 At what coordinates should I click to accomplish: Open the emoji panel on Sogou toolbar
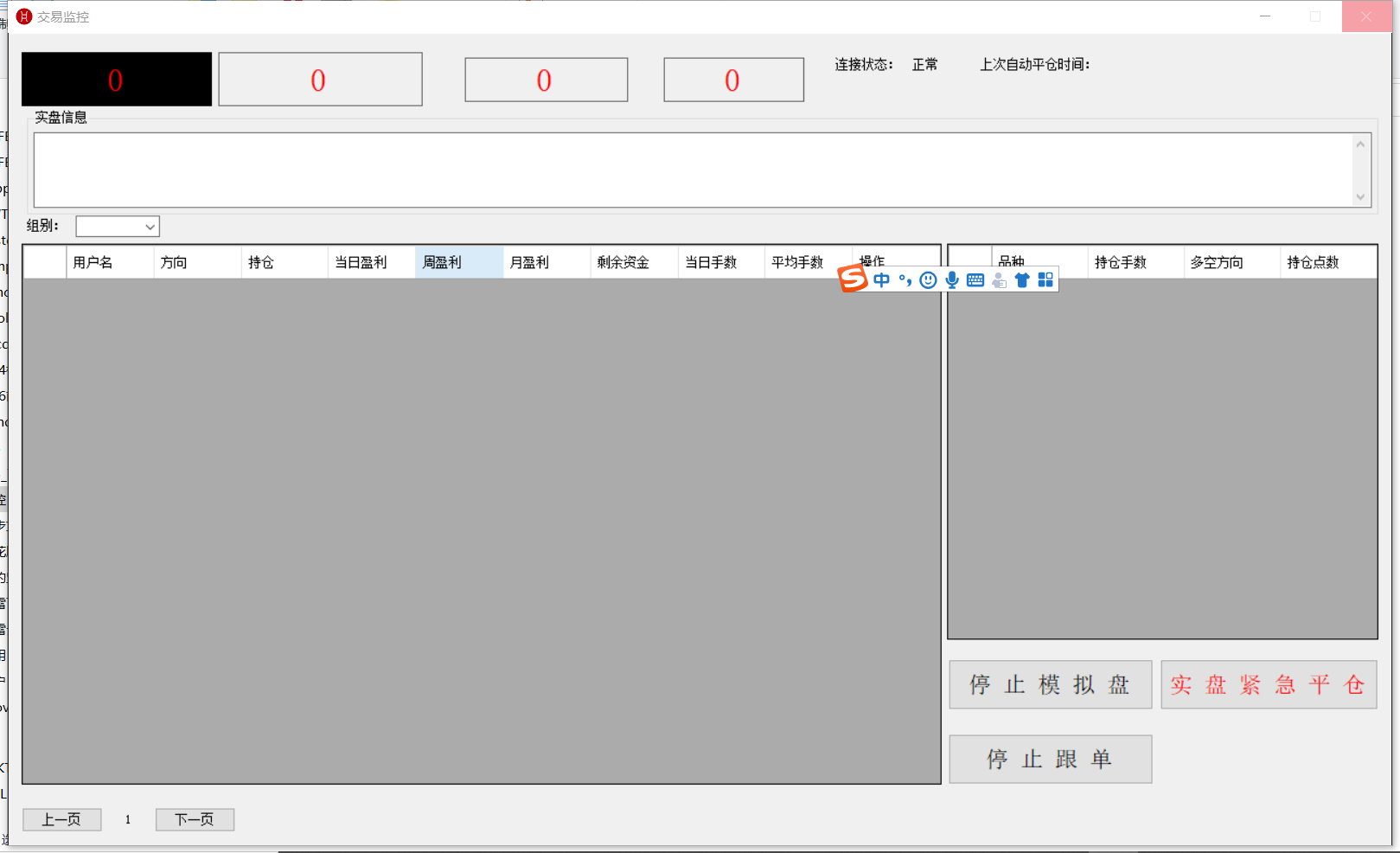coord(928,279)
